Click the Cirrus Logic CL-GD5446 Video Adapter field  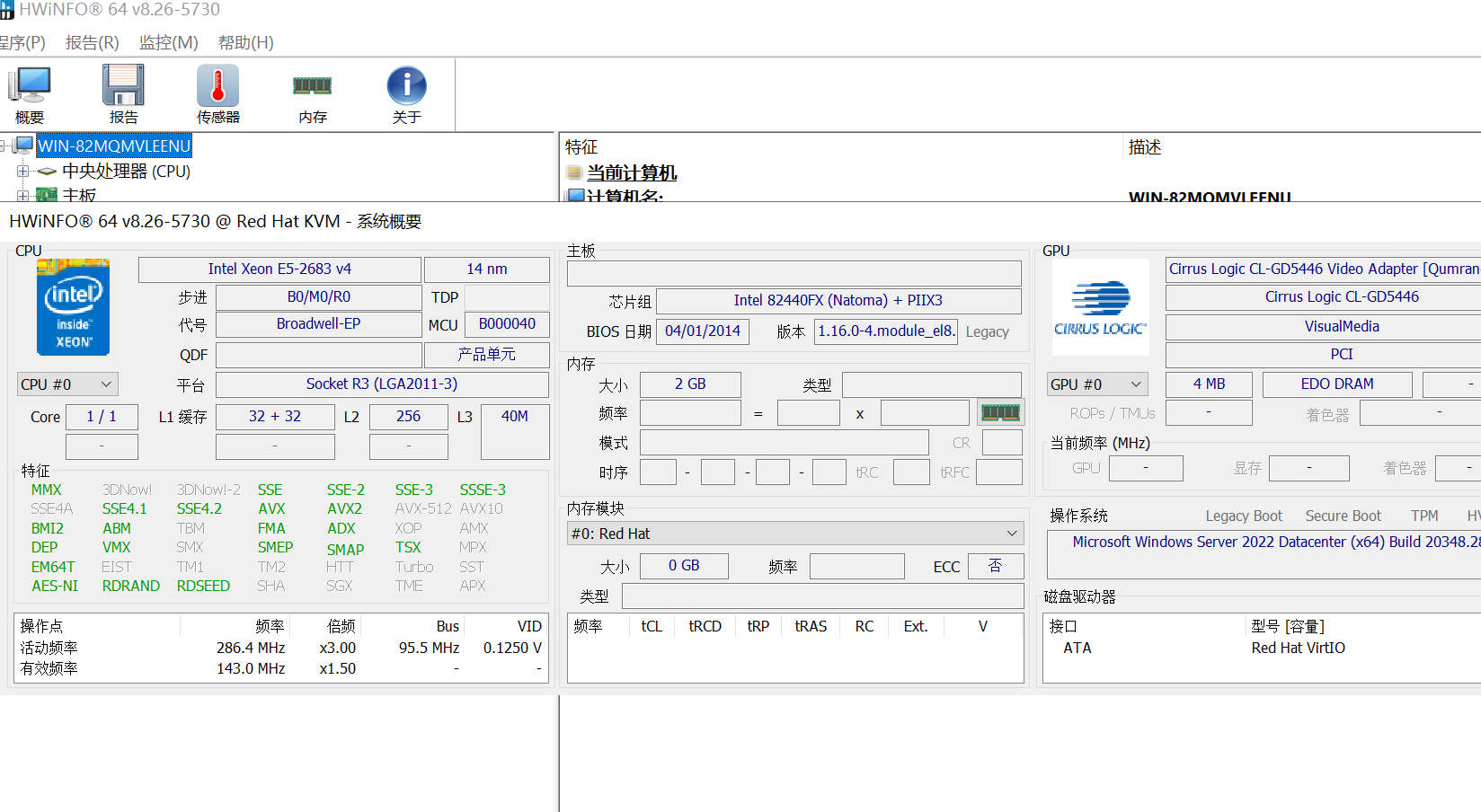[x=1324, y=269]
